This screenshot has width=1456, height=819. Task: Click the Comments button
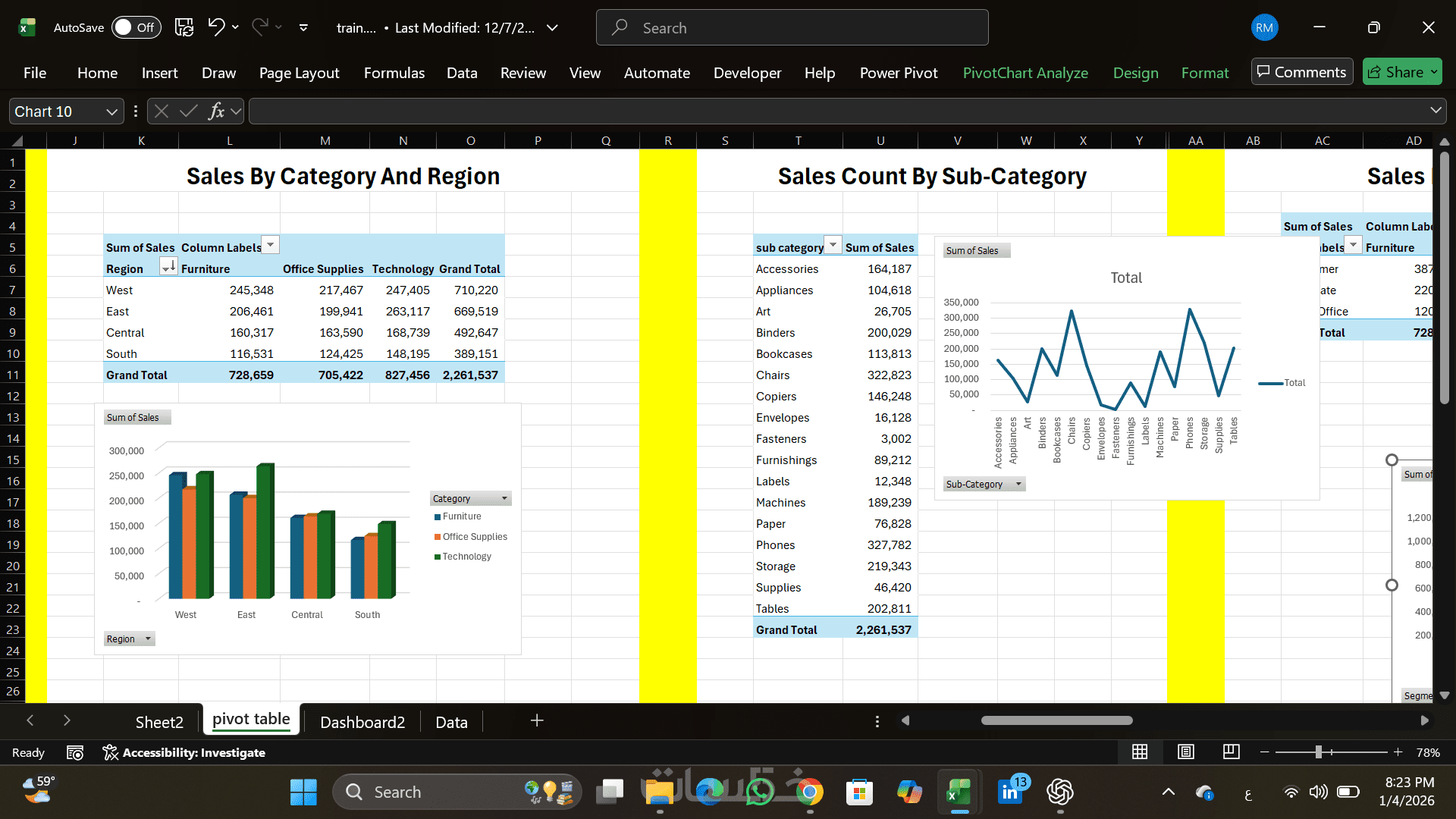point(1301,72)
